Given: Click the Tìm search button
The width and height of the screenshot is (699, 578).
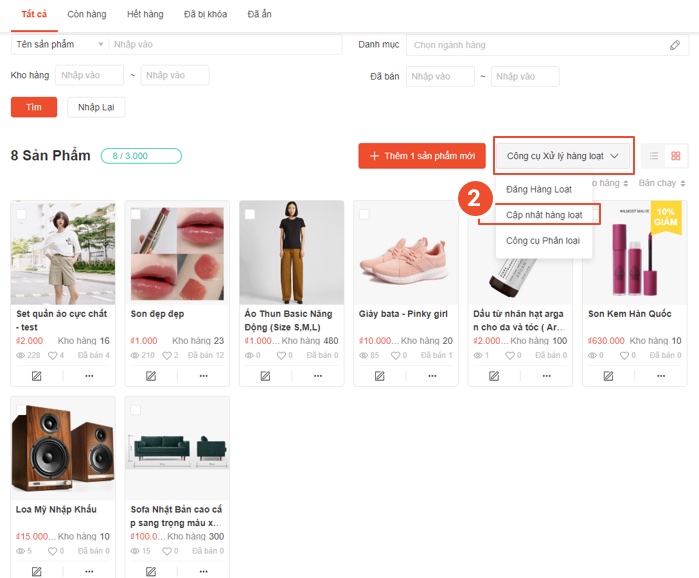Looking at the screenshot, I should pos(33,107).
